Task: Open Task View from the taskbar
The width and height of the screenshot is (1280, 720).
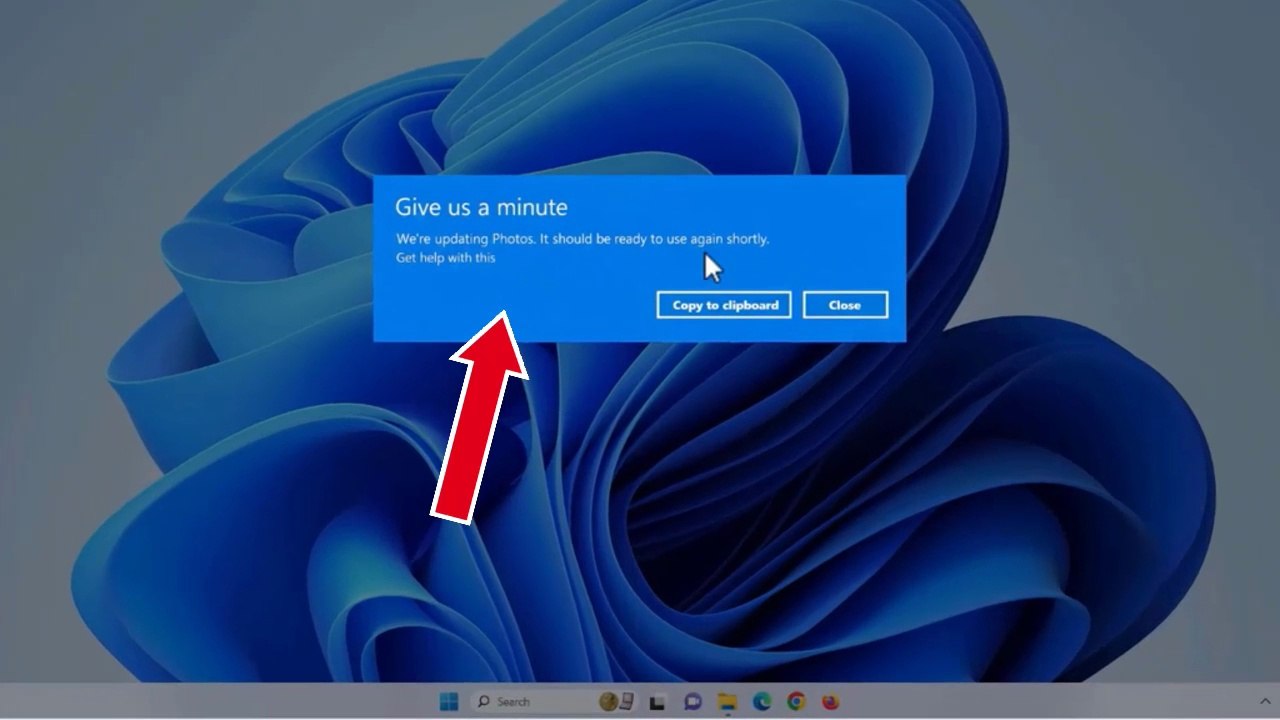Action: (x=658, y=702)
